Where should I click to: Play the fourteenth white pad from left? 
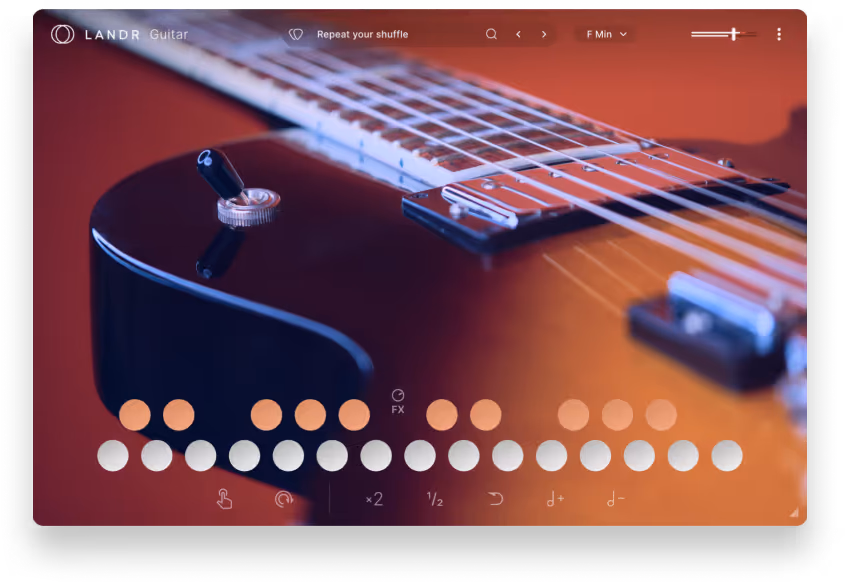pyautogui.click(x=683, y=455)
